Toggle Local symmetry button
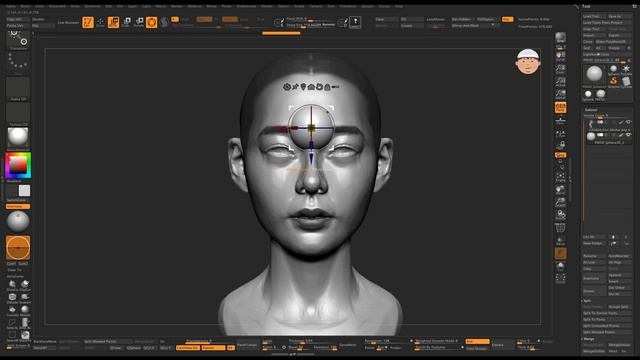The image size is (640, 360). point(560,134)
